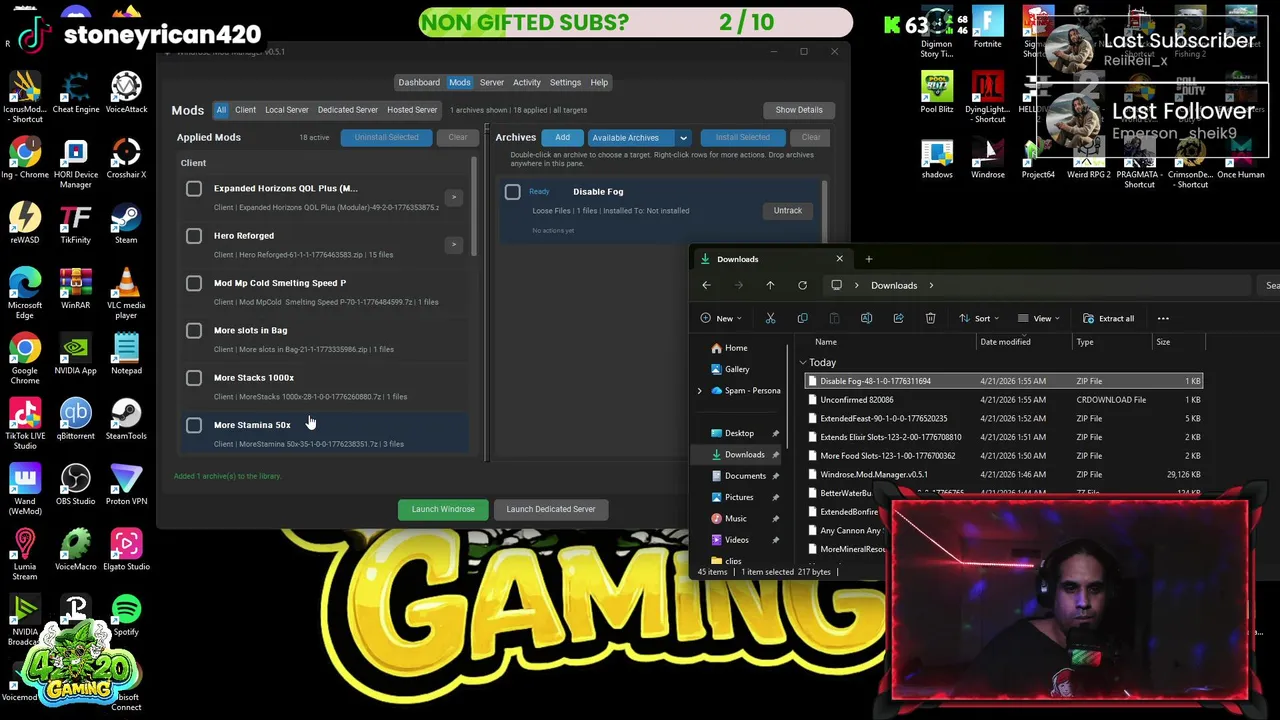This screenshot has width=1280, height=720.
Task: Open the Dashboard tab in Mod Manager
Action: [x=419, y=82]
